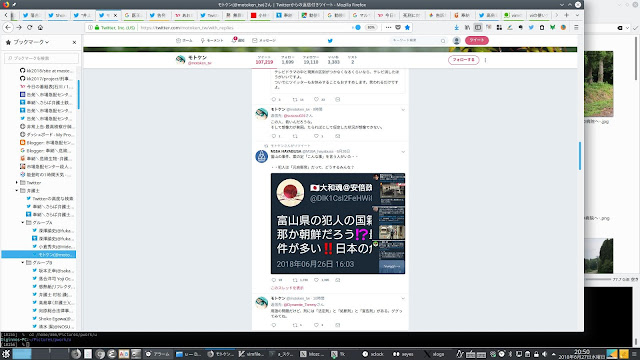Image resolution: width=640 pixels, height=360 pixels.
Task: Click the ブックマークを検索 bookmark search field
Action: tap(41, 58)
